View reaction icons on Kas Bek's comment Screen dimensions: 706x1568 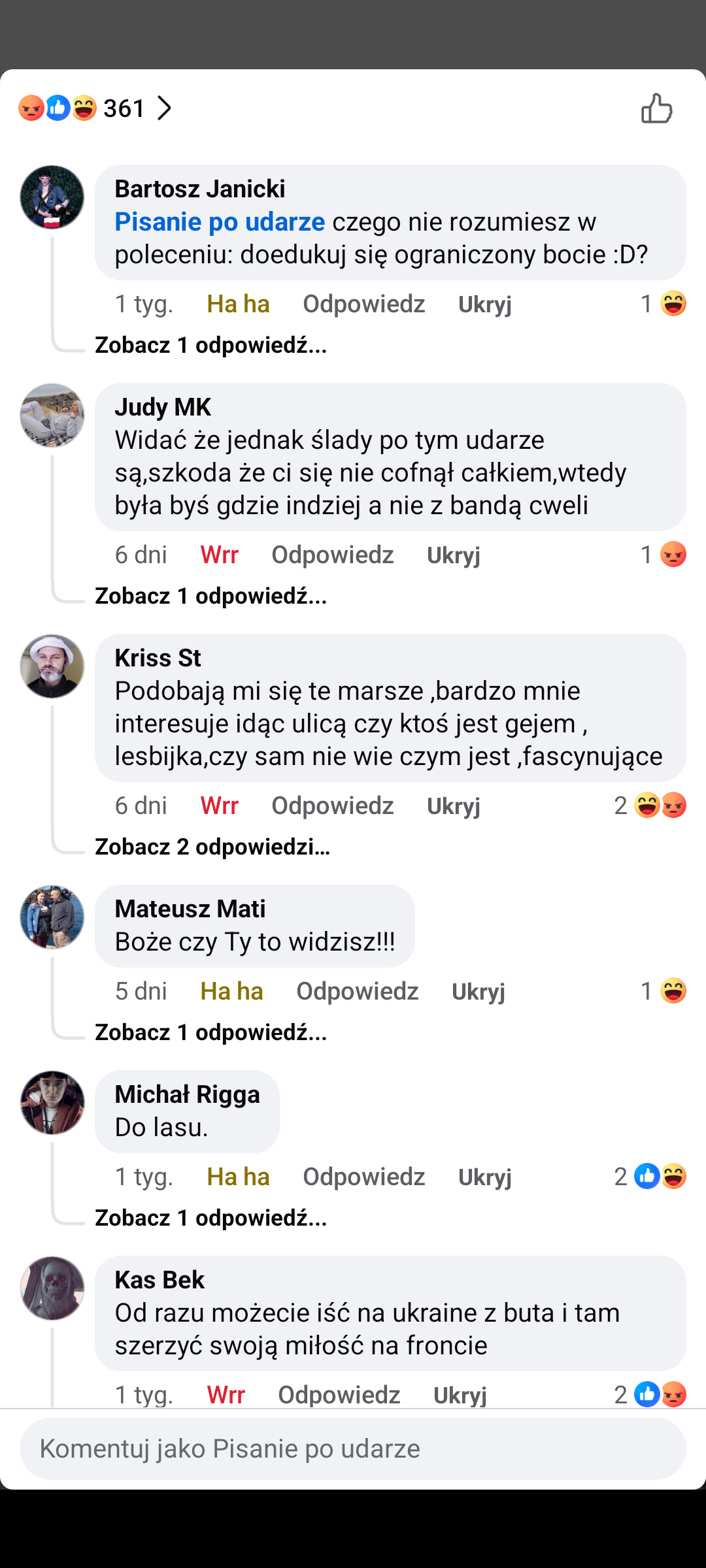click(x=660, y=1395)
